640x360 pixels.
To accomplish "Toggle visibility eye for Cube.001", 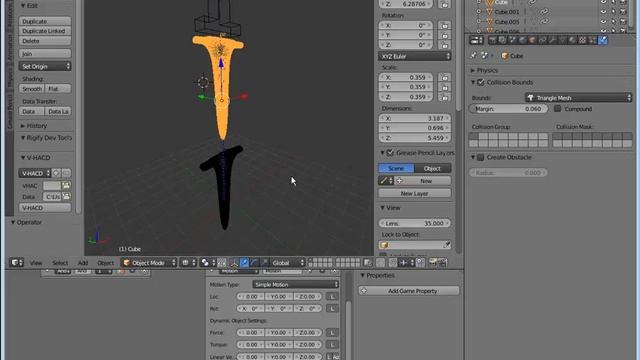I will (603, 12).
